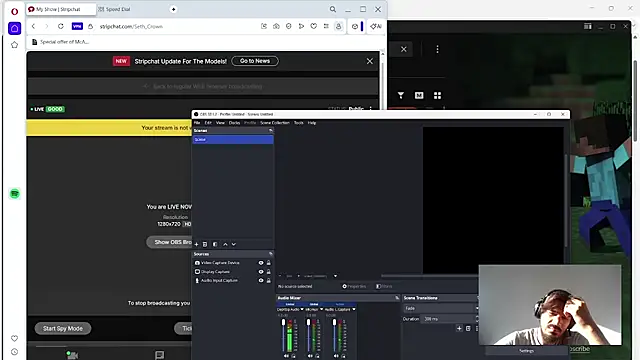The width and height of the screenshot is (640, 360).
Task: Add a new scene in OBS Scenes panel
Action: click(x=196, y=244)
